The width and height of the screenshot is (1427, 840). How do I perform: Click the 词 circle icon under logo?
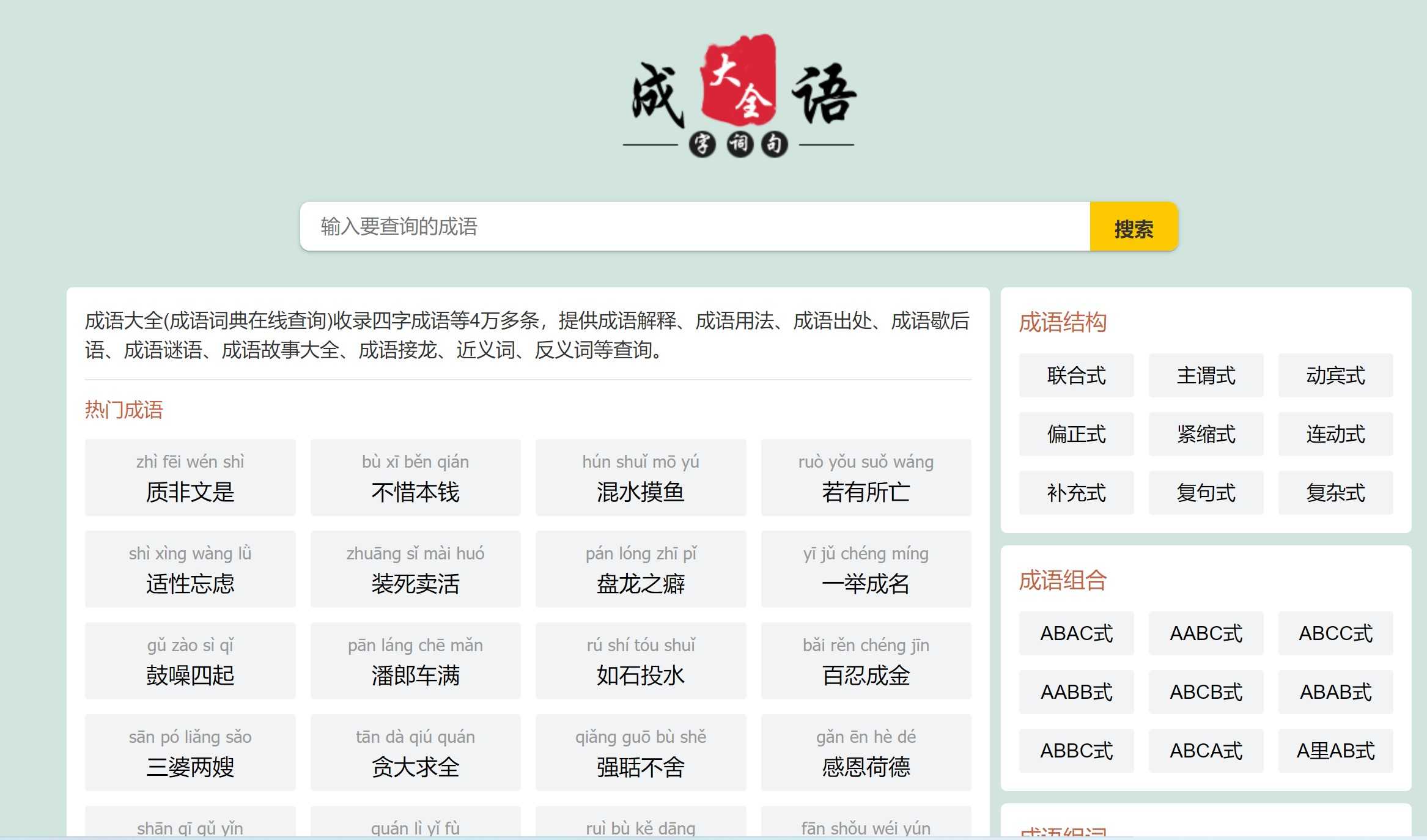739,145
